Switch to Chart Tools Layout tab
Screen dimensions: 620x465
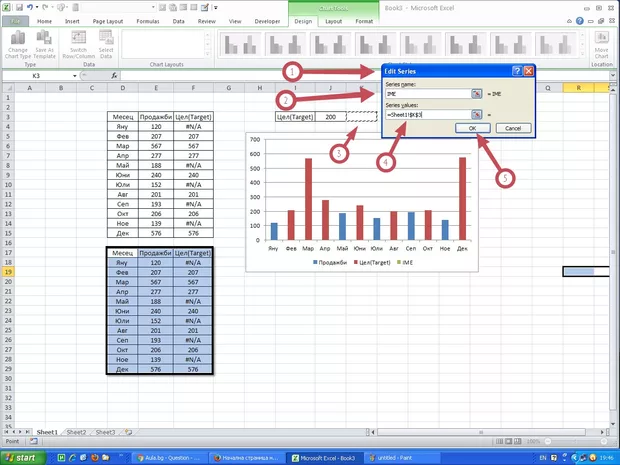tap(333, 21)
